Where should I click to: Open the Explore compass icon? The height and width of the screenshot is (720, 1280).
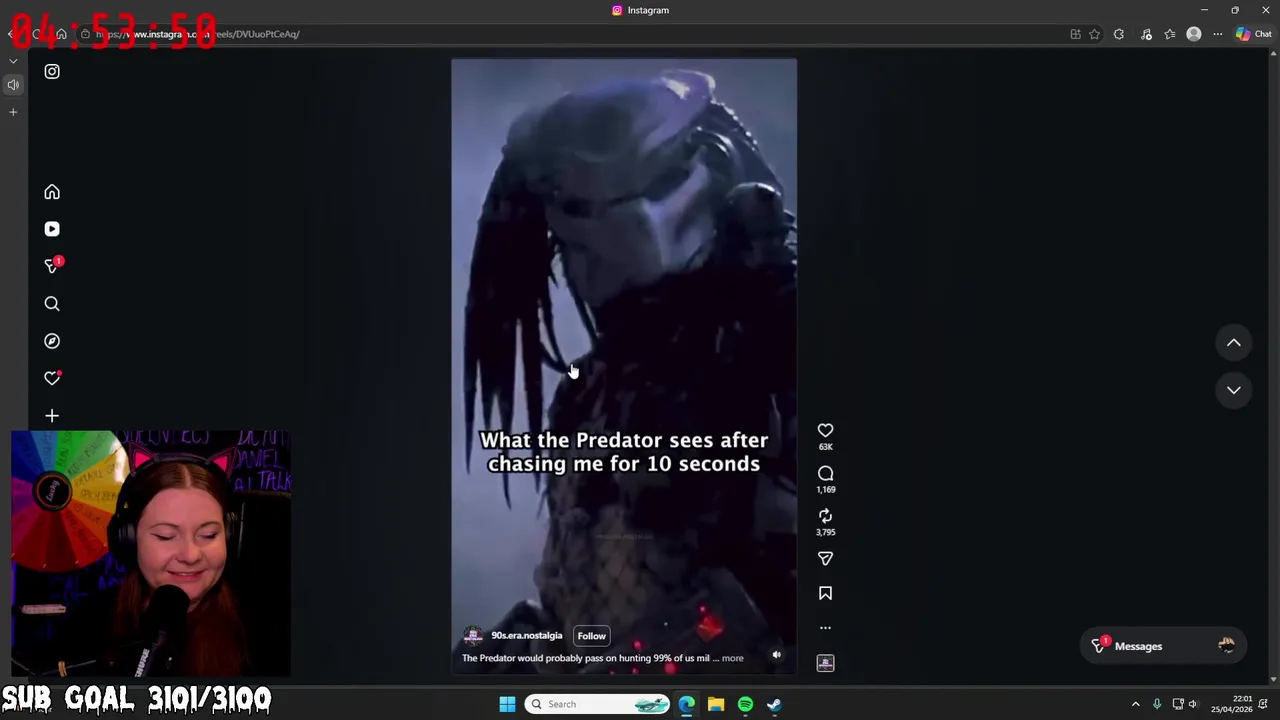[52, 341]
